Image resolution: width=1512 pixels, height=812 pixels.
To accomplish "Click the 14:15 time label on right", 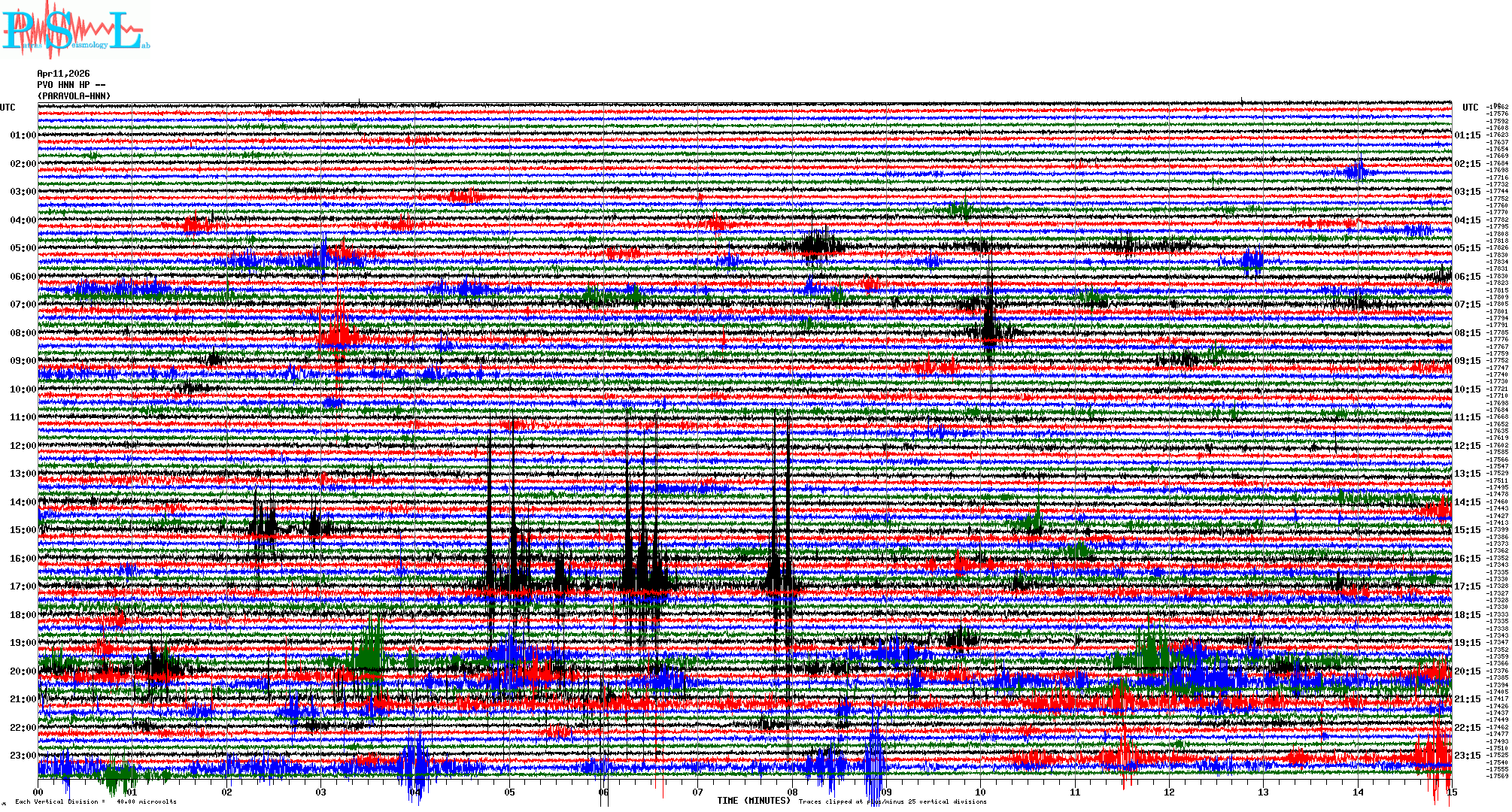I will (1467, 502).
